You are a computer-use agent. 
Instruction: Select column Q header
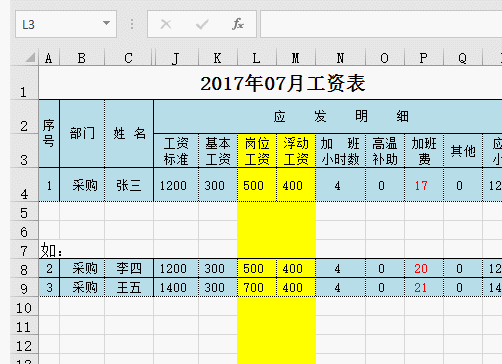click(463, 58)
